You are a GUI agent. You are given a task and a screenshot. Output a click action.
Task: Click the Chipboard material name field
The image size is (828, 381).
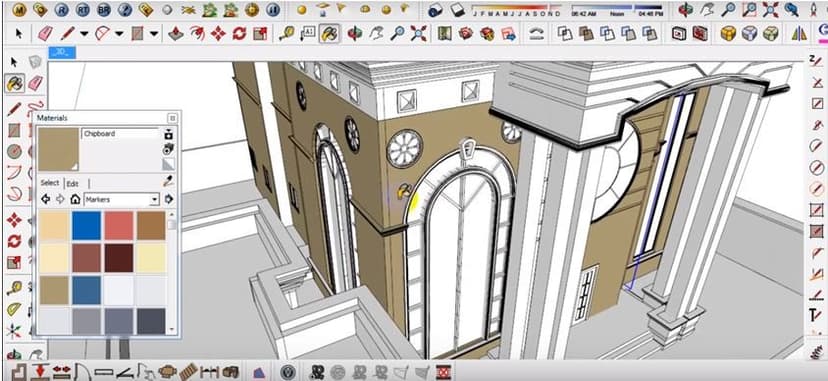[x=120, y=134]
